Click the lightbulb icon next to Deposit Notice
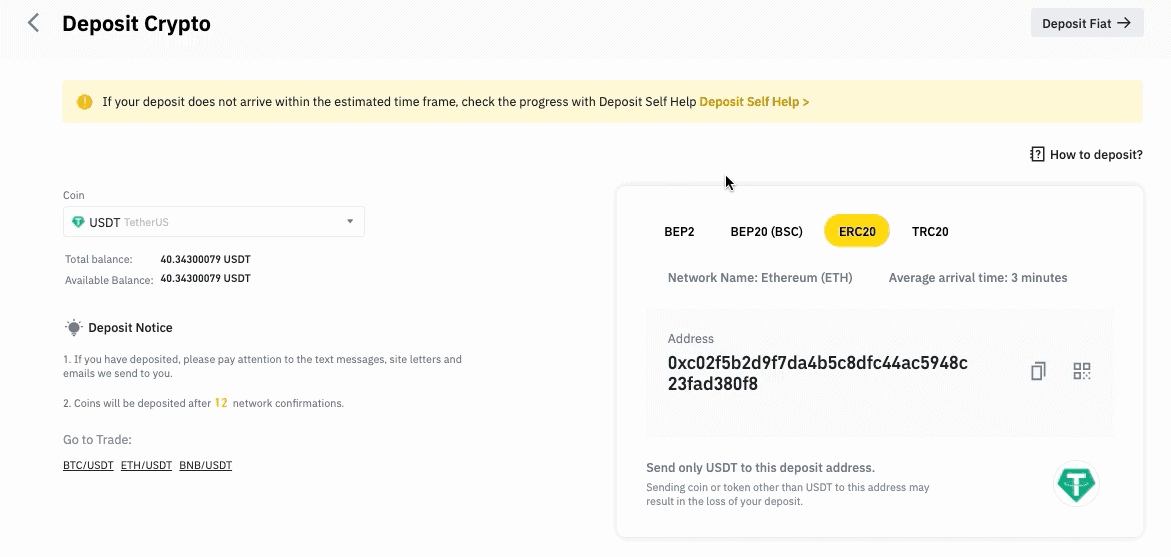 [x=73, y=328]
